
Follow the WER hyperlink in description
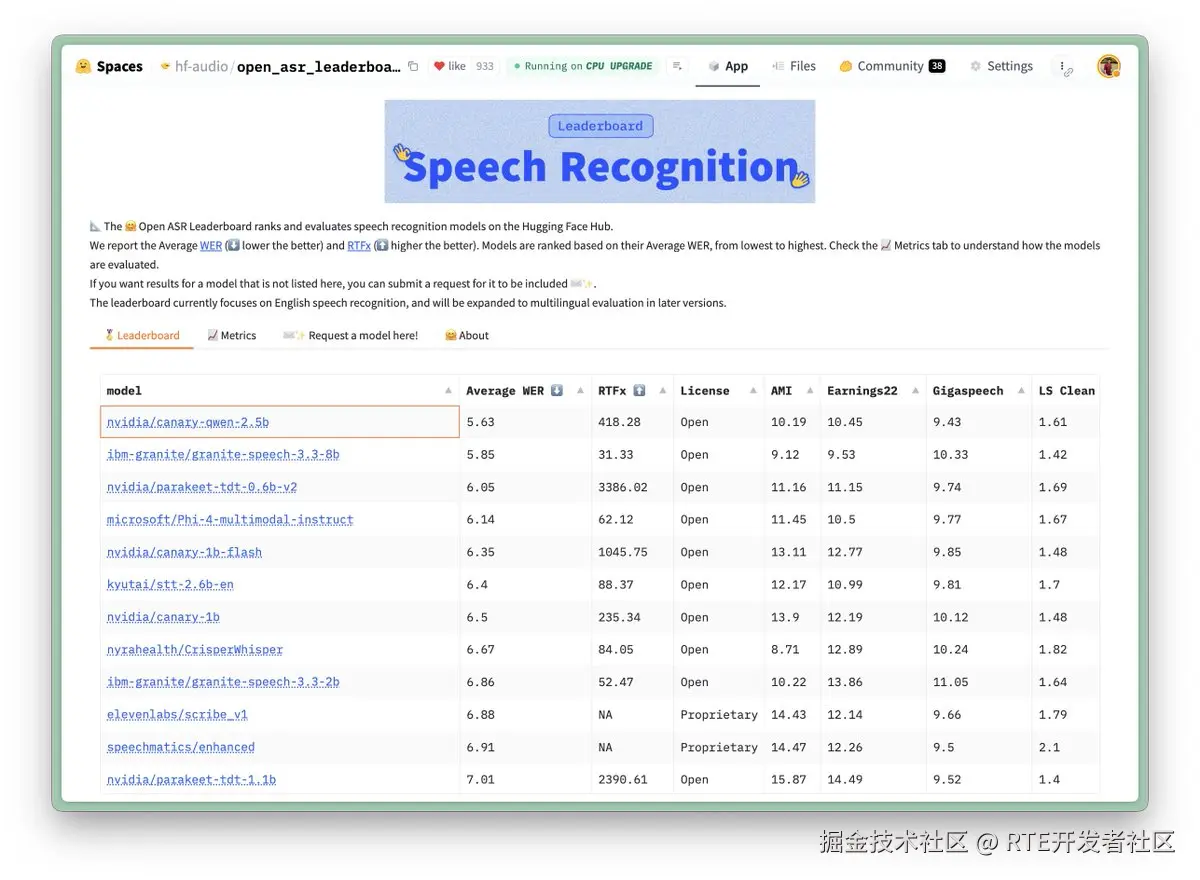tap(210, 245)
